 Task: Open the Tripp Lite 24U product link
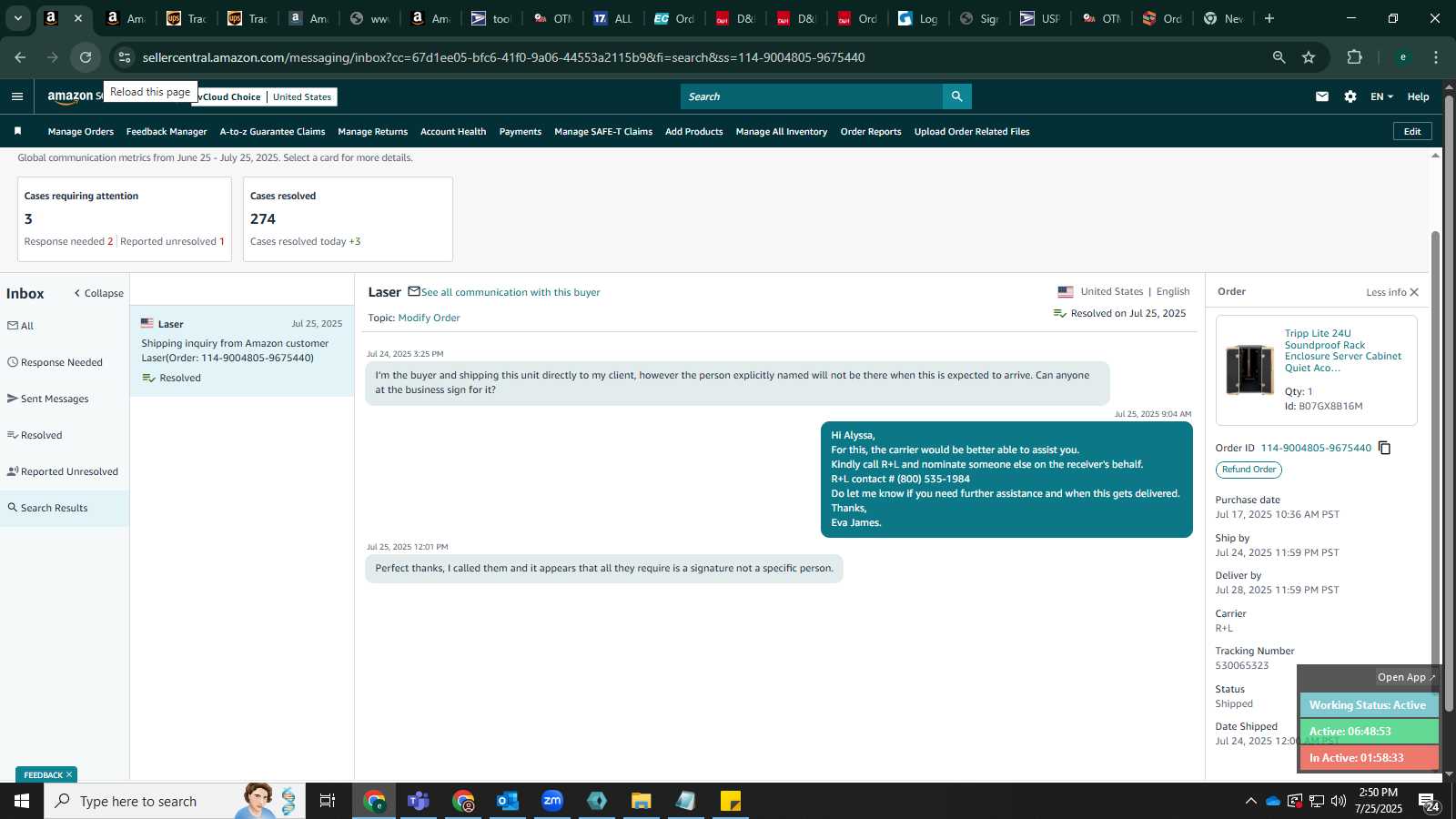pyautogui.click(x=1343, y=351)
